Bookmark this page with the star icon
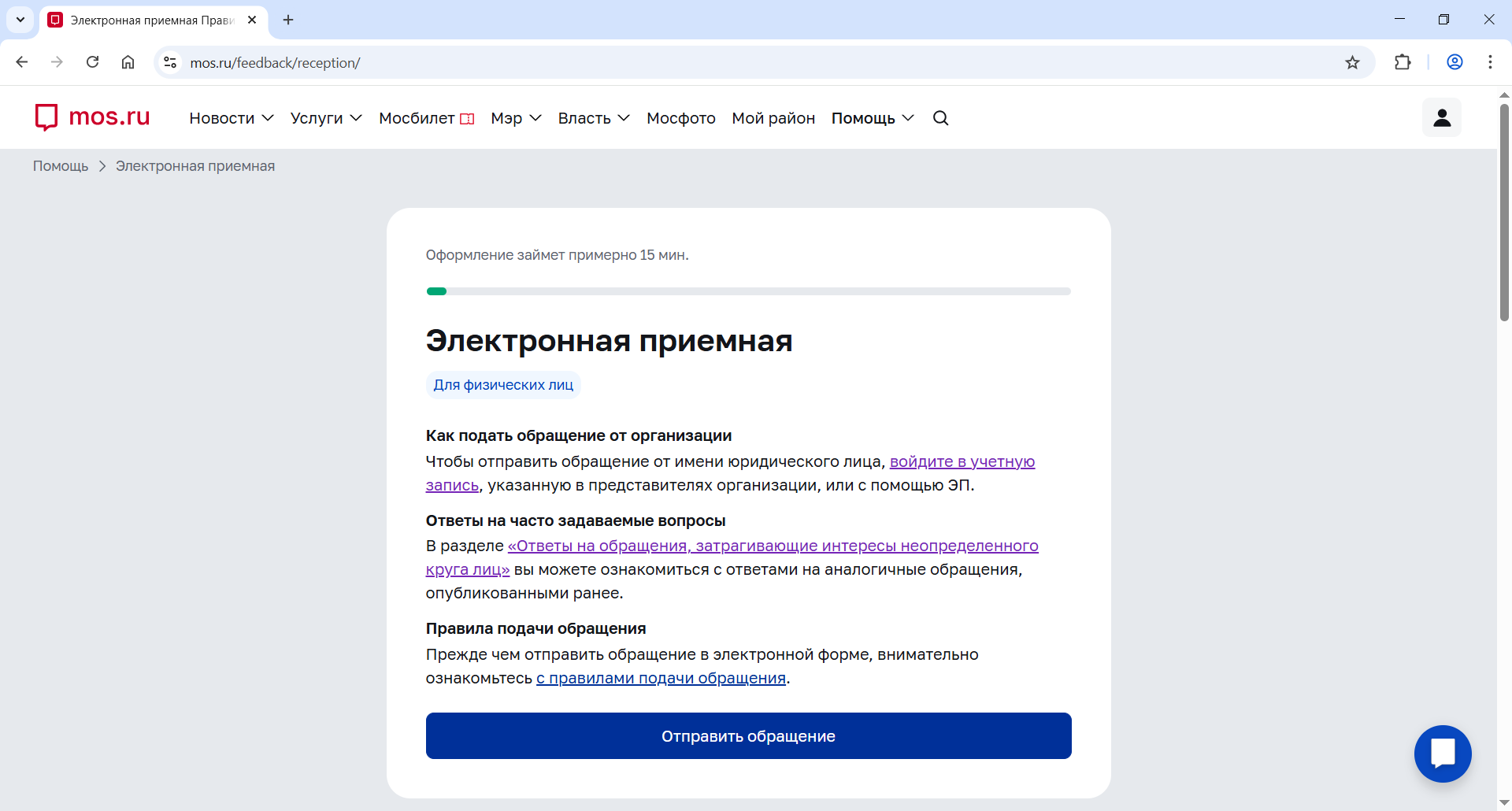The width and height of the screenshot is (1512, 811). [1352, 63]
